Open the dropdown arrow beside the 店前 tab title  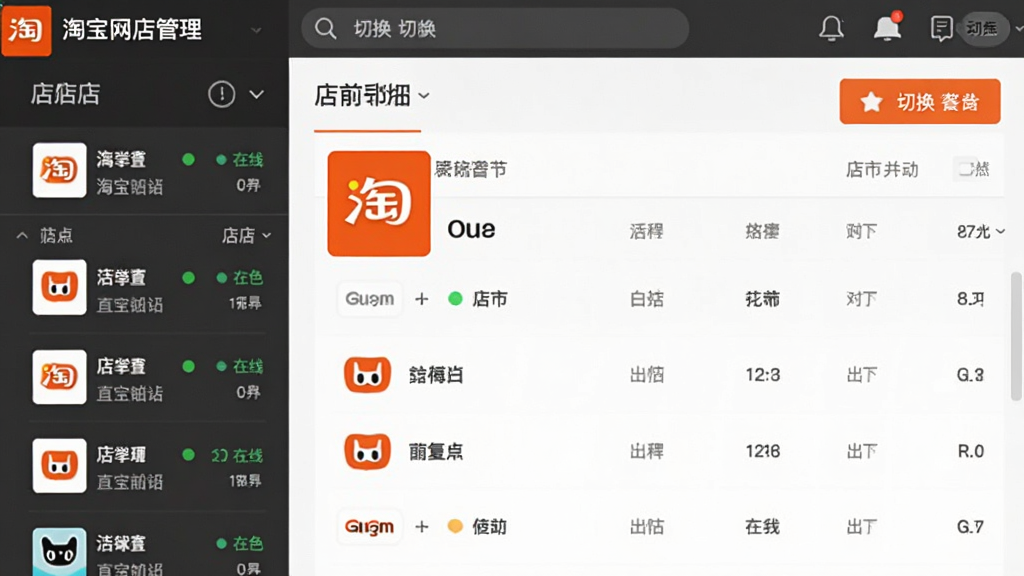click(x=424, y=96)
